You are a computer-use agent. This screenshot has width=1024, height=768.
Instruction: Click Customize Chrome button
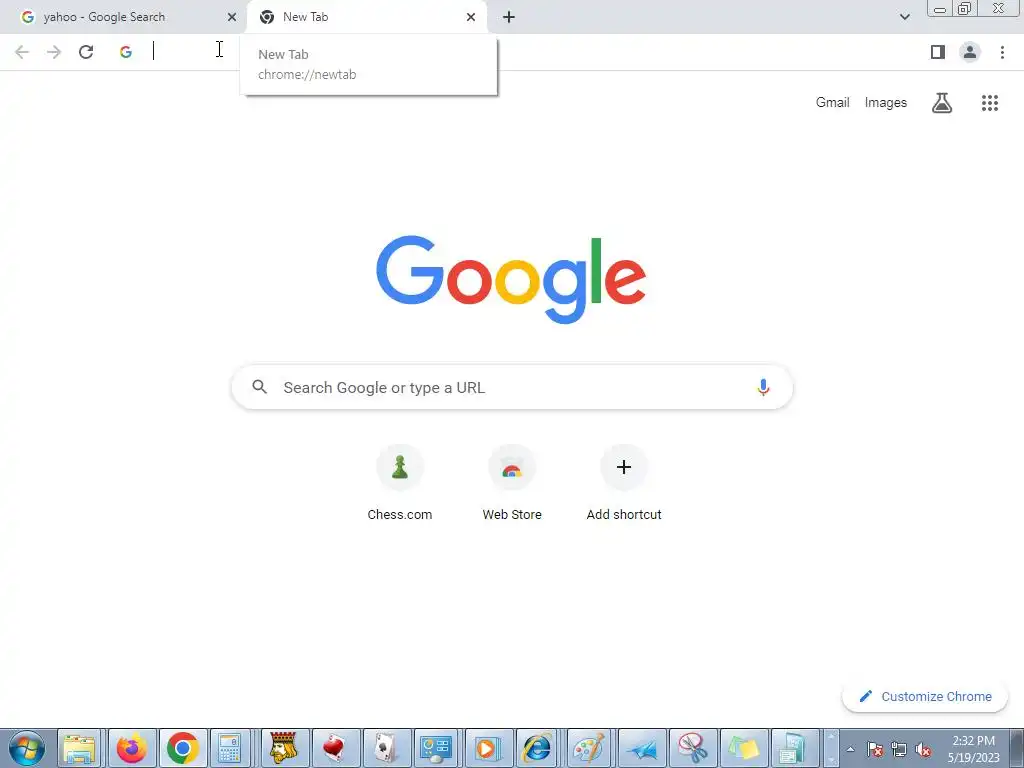(925, 696)
